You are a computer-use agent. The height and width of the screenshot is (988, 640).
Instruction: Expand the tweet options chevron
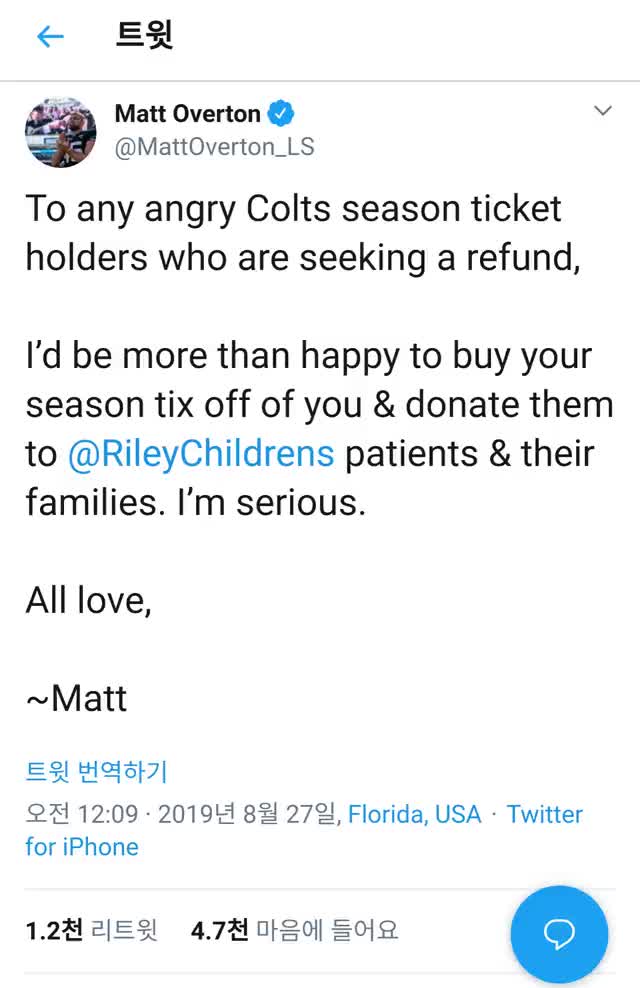pyautogui.click(x=603, y=111)
